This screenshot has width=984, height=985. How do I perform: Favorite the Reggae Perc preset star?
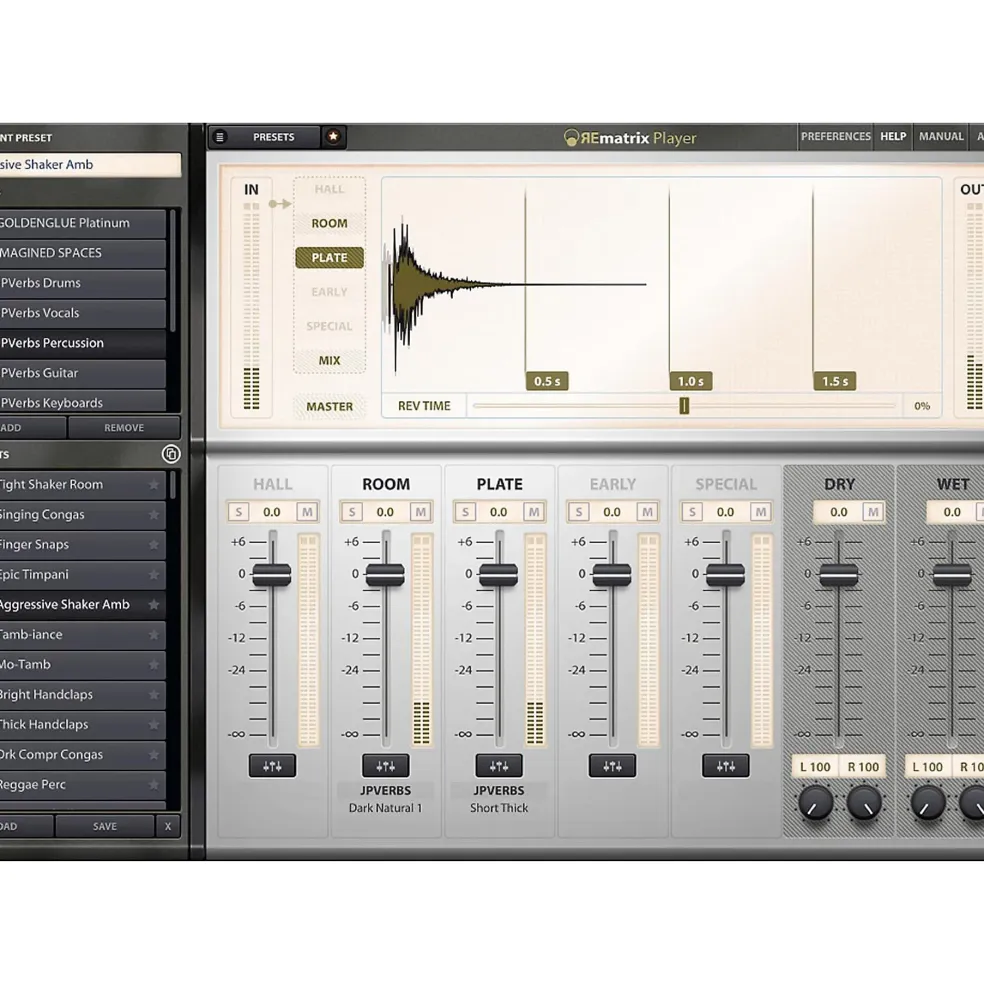click(153, 785)
